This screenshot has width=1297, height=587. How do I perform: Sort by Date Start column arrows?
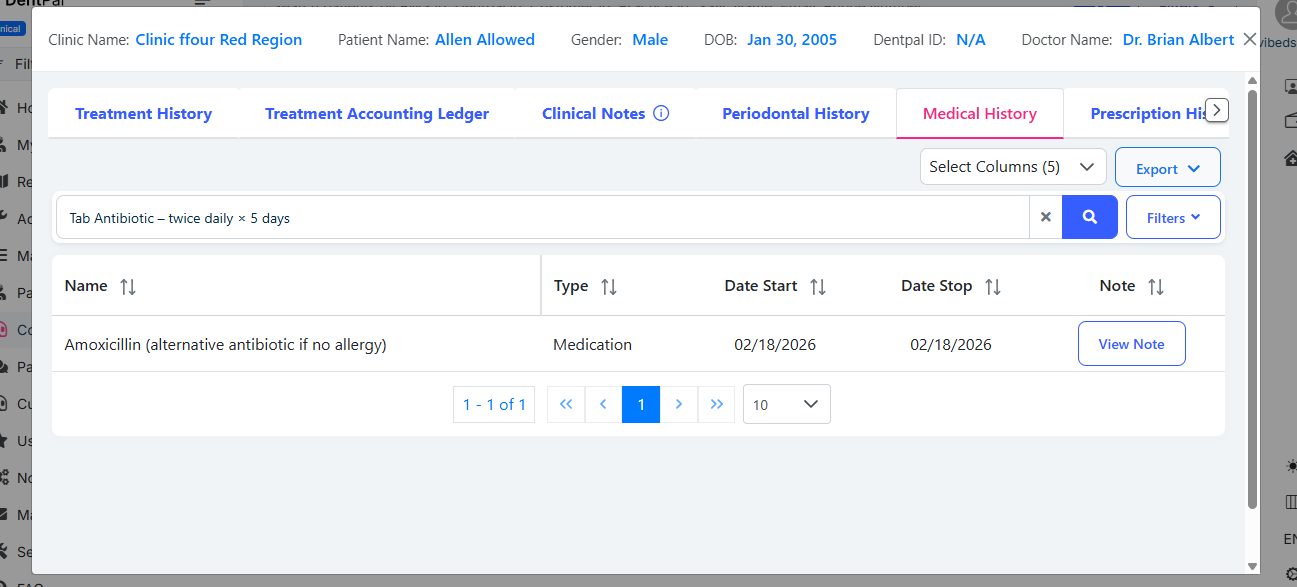(x=817, y=287)
